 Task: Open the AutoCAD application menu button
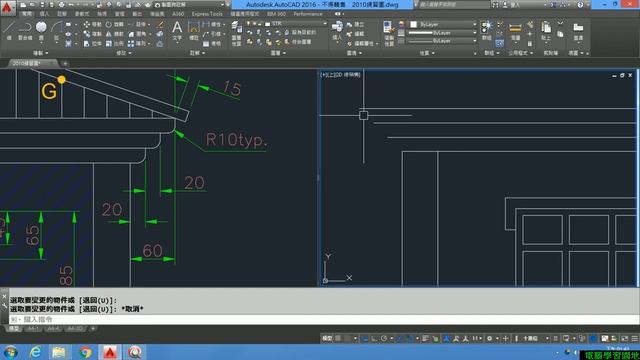pos(7,7)
